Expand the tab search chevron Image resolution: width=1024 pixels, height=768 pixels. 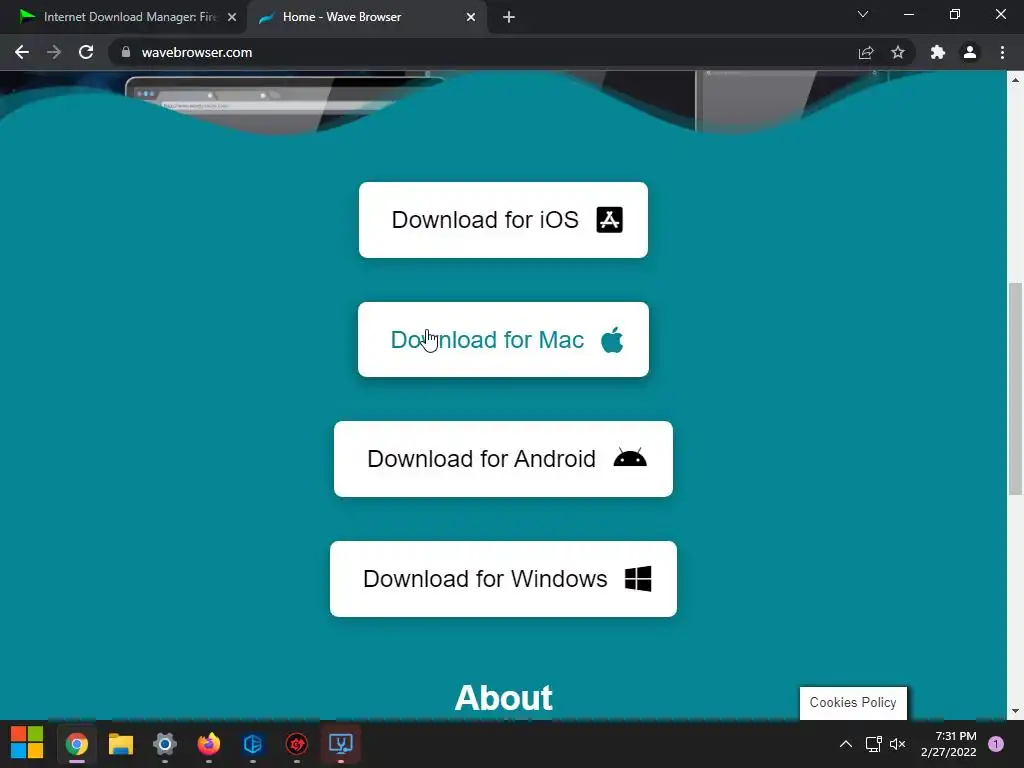click(863, 14)
